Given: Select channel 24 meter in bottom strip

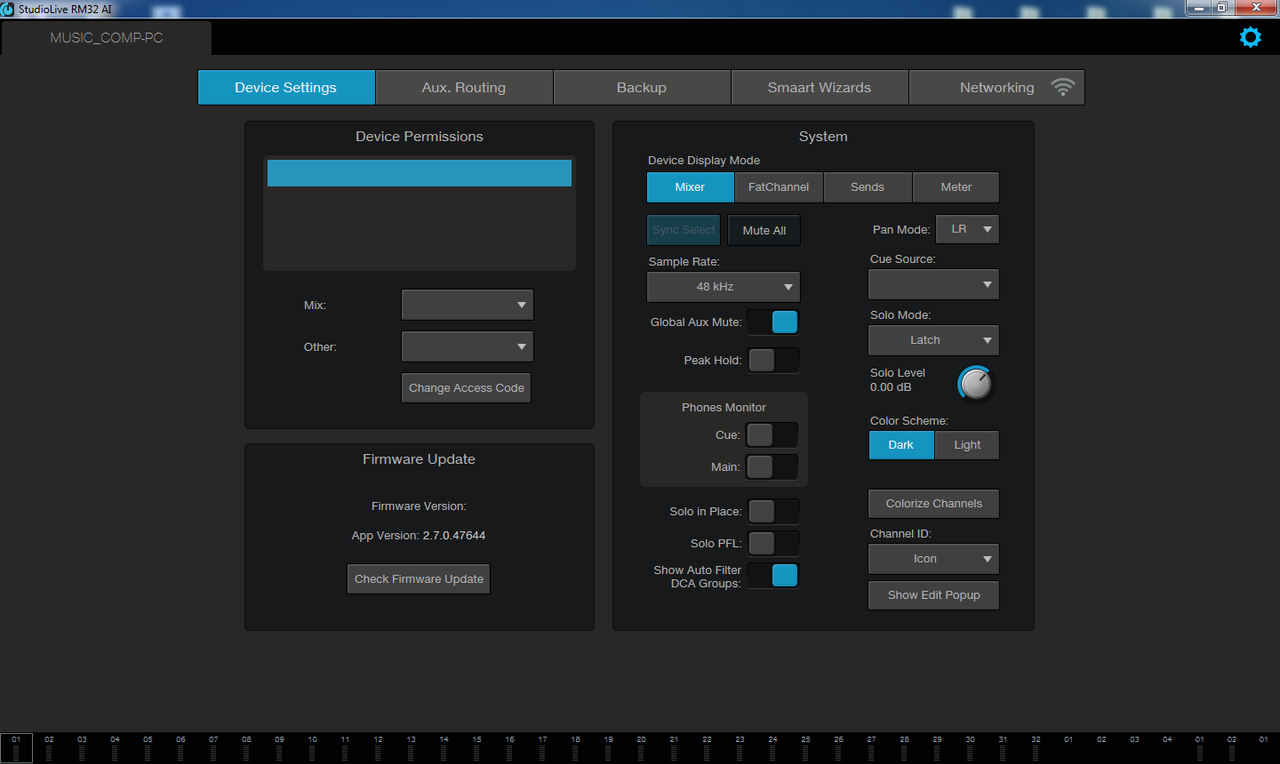Looking at the screenshot, I should click(773, 748).
